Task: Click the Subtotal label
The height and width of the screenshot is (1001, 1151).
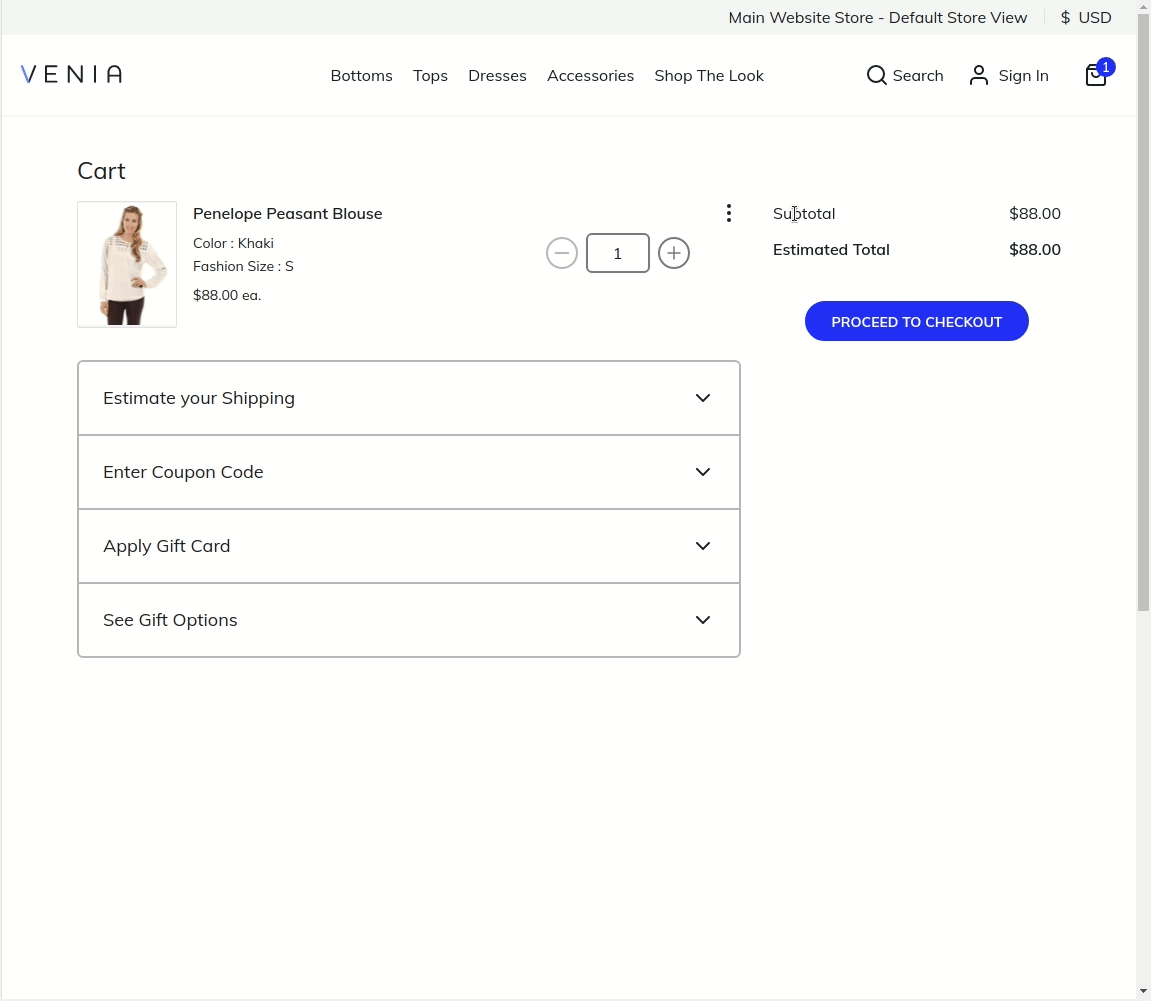Action: pyautogui.click(x=804, y=214)
